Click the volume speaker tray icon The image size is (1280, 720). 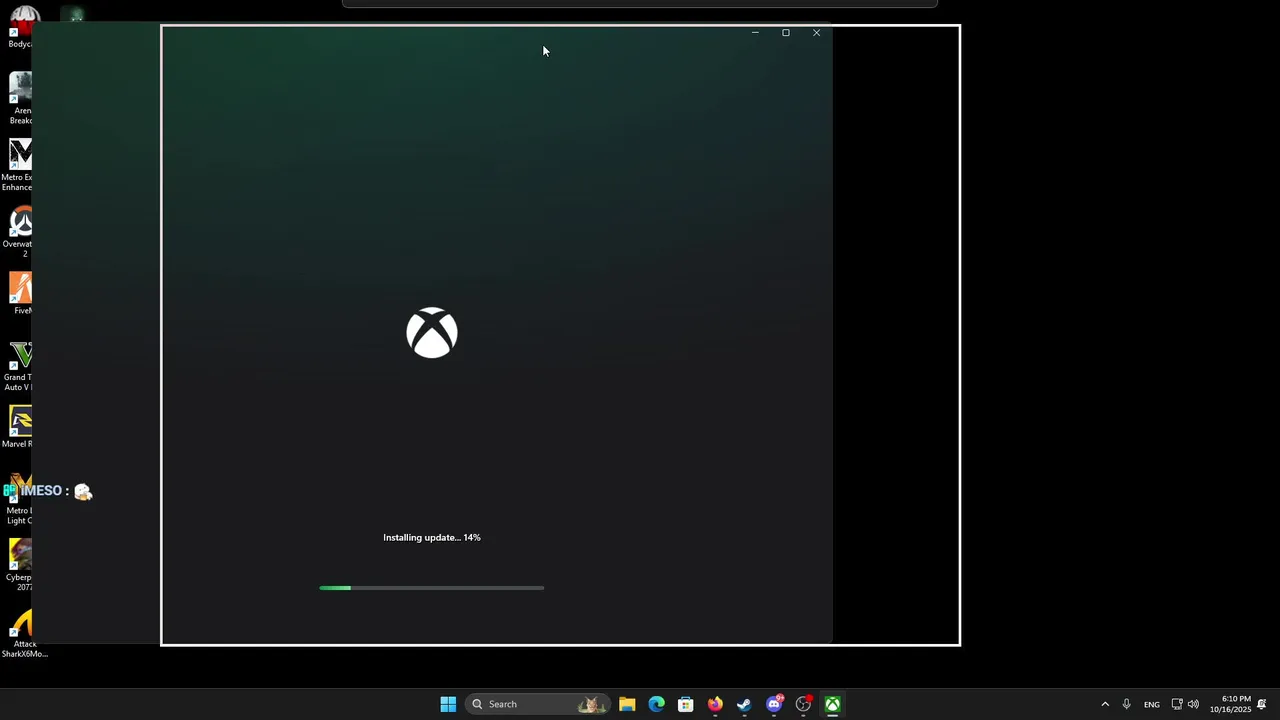coord(1193,704)
